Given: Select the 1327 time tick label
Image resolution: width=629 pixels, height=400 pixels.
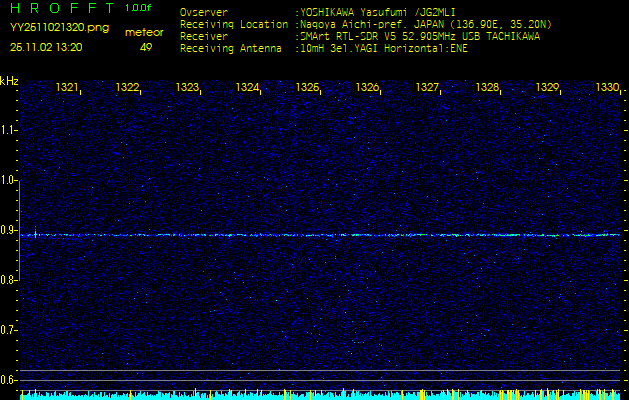Looking at the screenshot, I should point(427,88).
